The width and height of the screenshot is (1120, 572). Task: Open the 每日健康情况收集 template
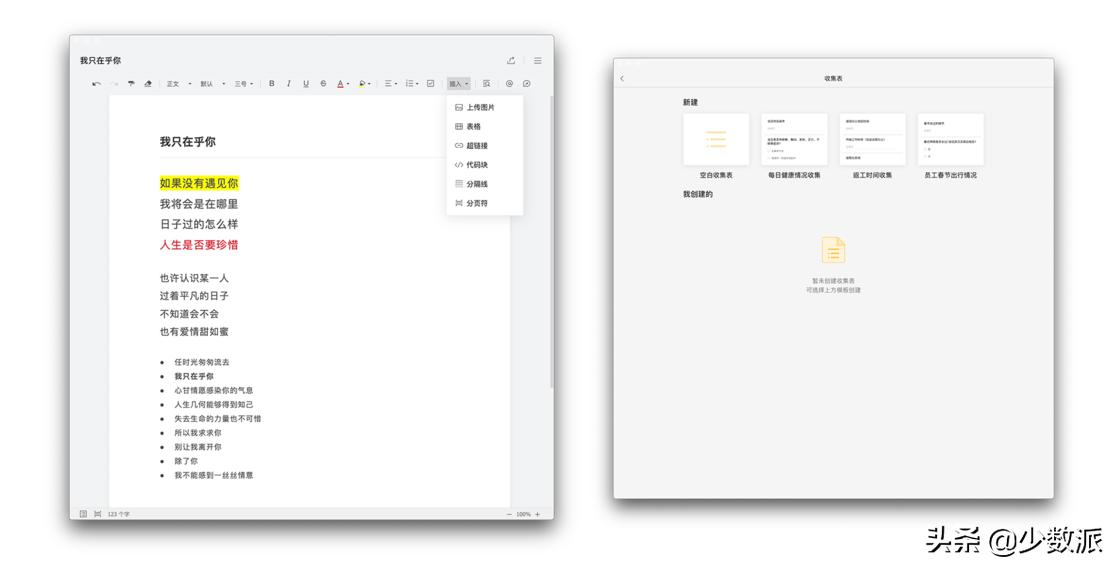pos(794,139)
